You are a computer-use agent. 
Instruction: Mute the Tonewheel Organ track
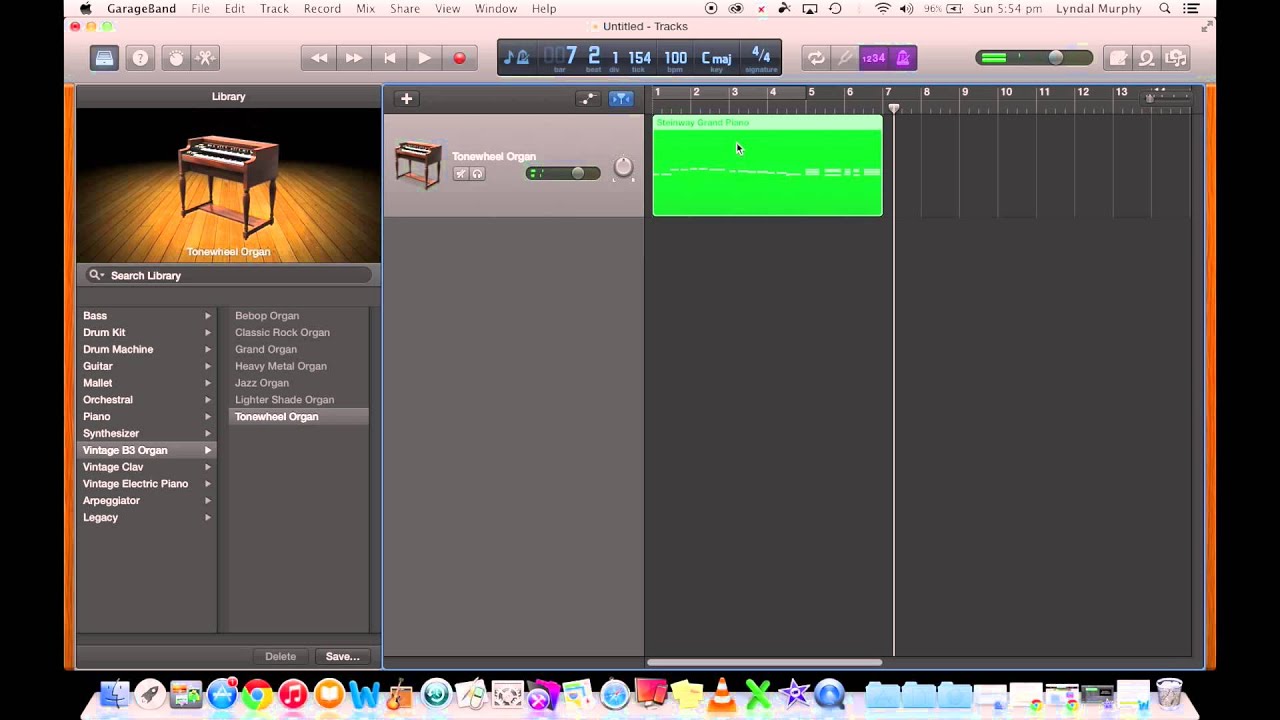(x=461, y=174)
